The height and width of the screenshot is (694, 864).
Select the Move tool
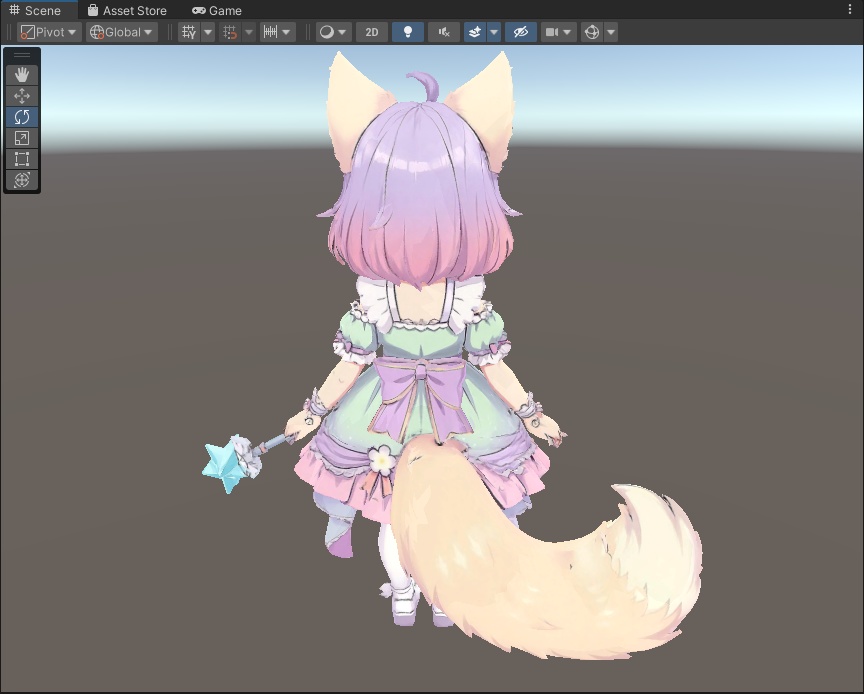[x=21, y=95]
